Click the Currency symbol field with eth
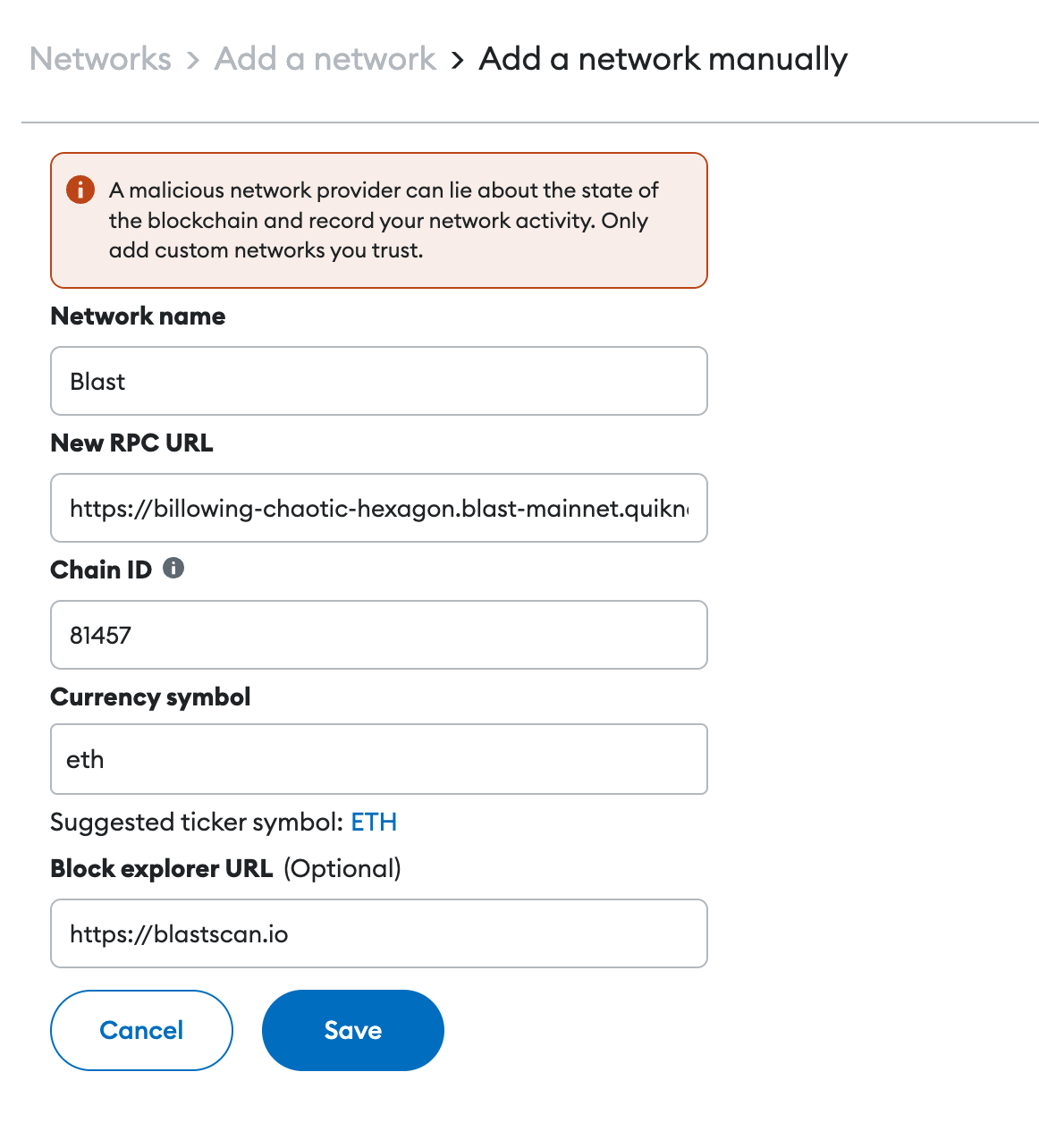 click(378, 759)
